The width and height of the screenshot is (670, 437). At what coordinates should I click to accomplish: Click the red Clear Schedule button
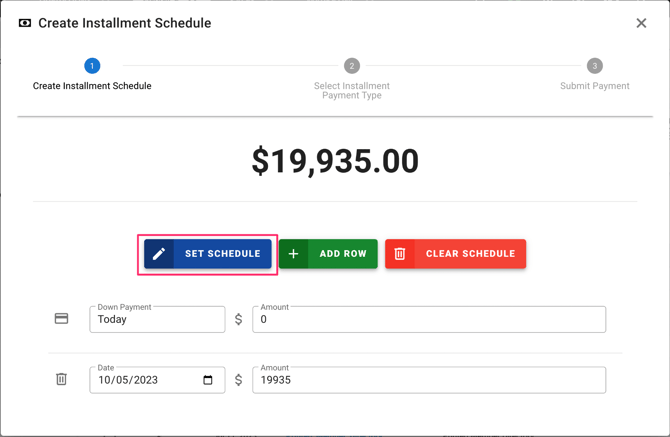[455, 254]
